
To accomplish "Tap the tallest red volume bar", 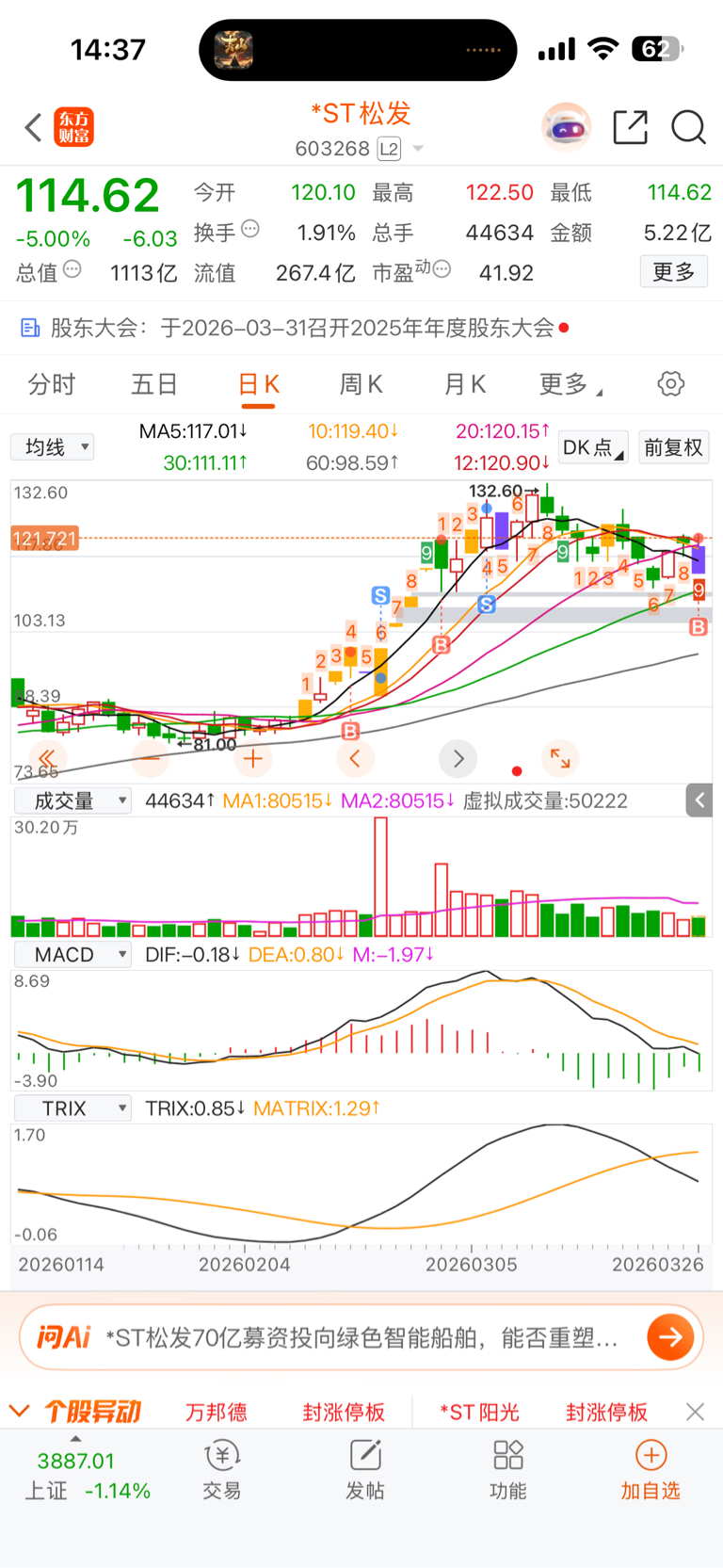I will pyautogui.click(x=380, y=876).
